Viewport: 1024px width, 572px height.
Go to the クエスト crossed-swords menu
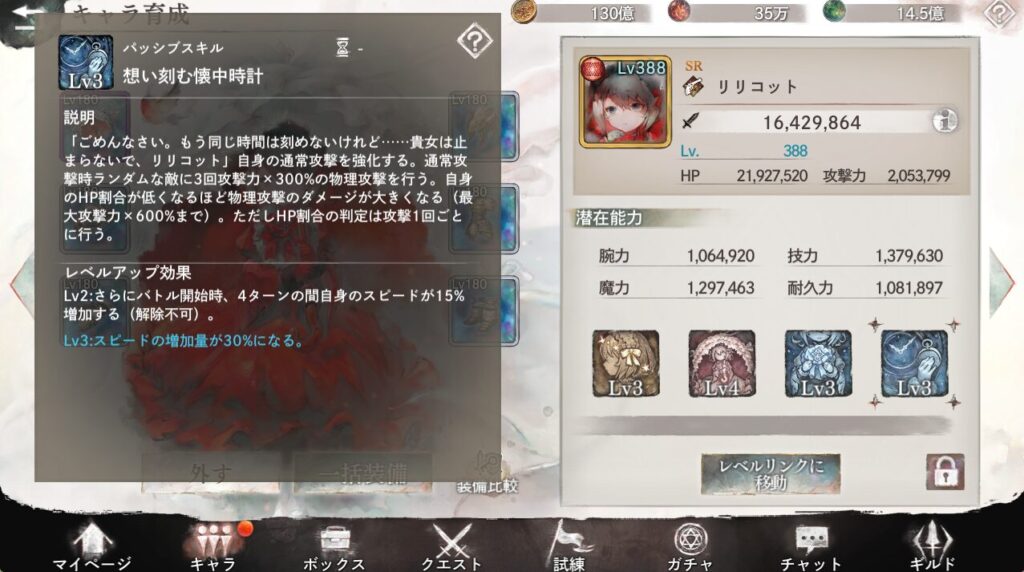pos(451,547)
